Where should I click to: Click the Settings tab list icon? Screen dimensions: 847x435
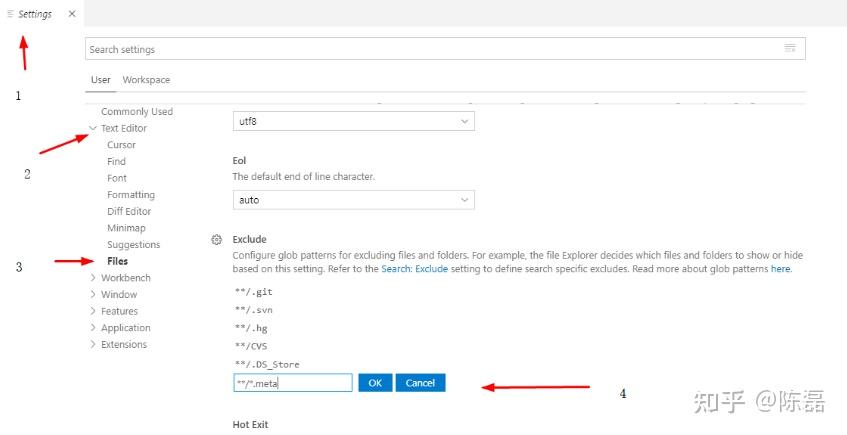(x=11, y=14)
